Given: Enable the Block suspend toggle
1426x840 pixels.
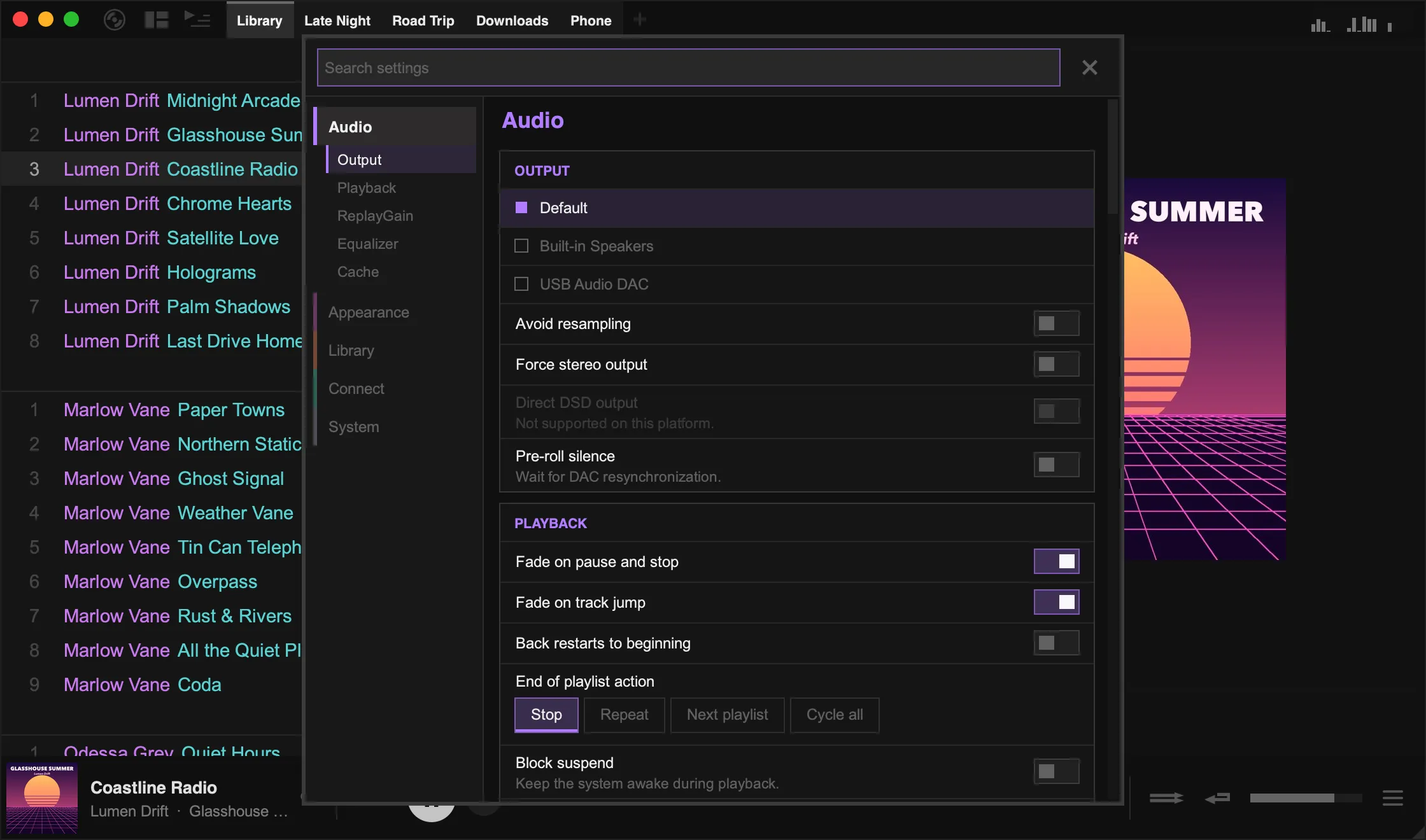Looking at the screenshot, I should tap(1056, 772).
